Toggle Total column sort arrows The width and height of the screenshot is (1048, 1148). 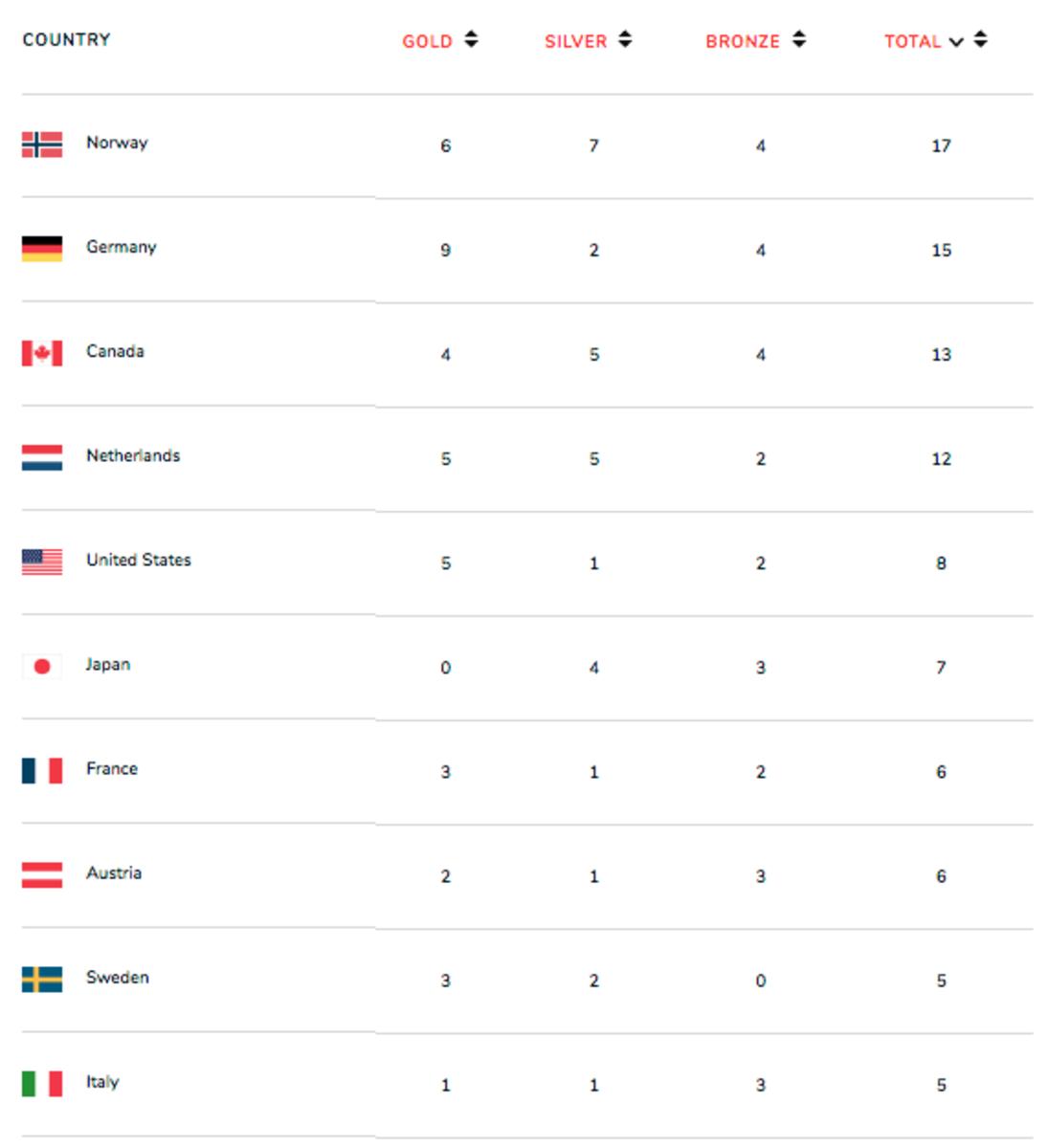click(980, 40)
